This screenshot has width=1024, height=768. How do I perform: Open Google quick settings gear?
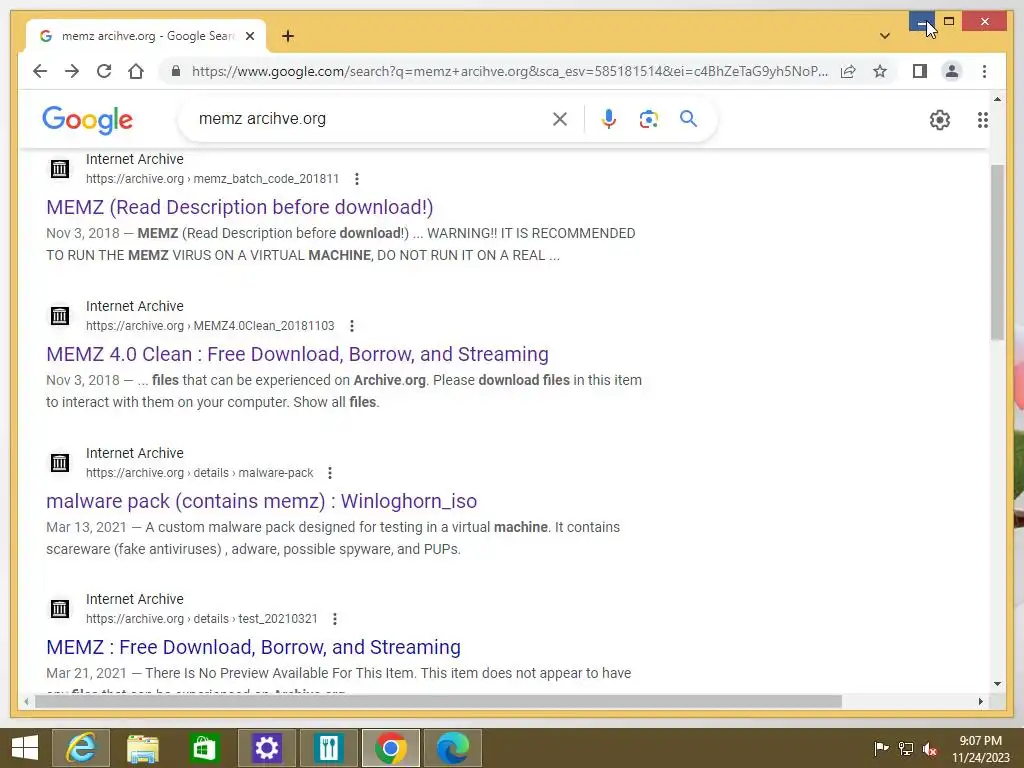(940, 120)
